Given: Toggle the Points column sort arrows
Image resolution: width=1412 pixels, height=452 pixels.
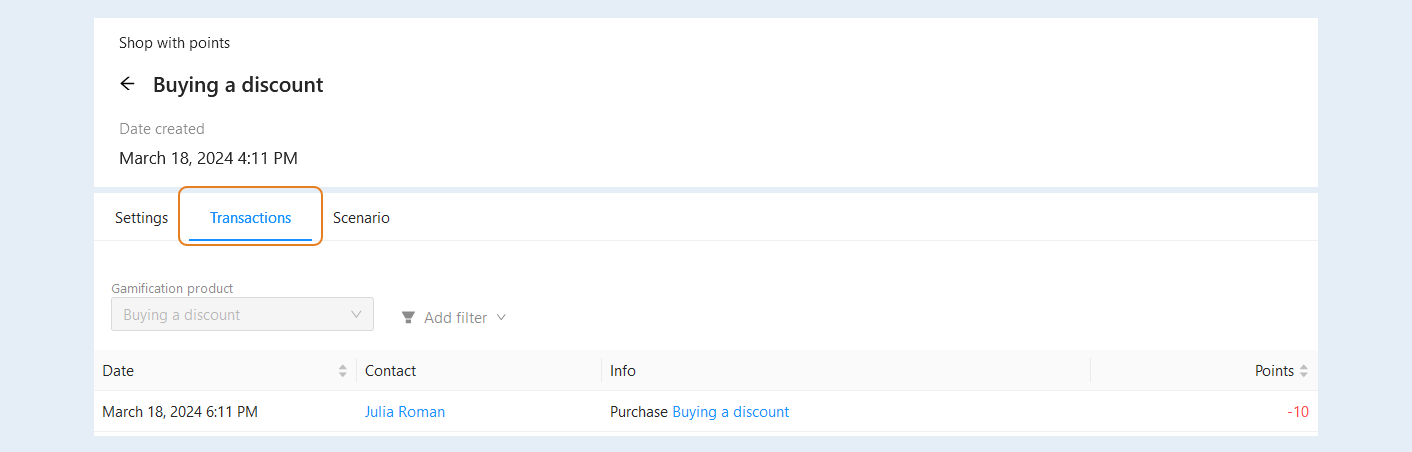Looking at the screenshot, I should 1303,371.
